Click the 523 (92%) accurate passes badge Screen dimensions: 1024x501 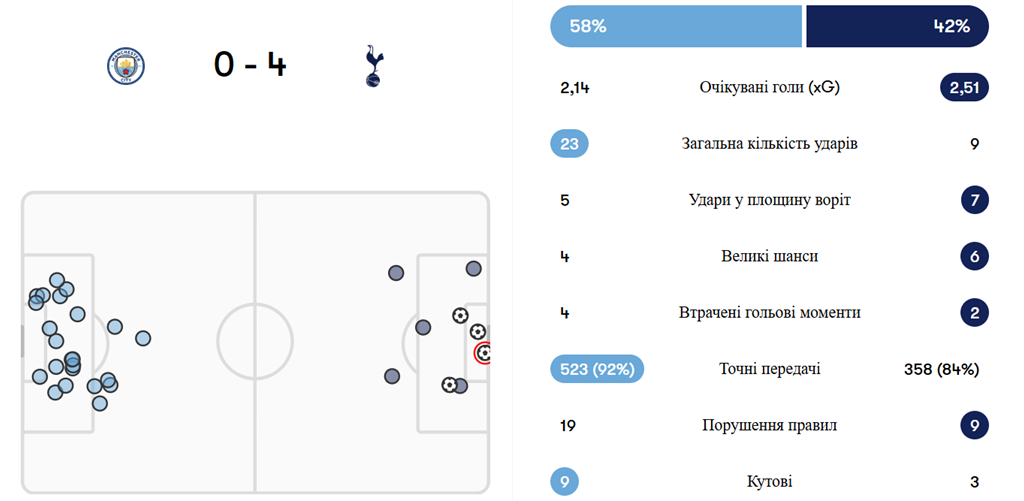598,369
